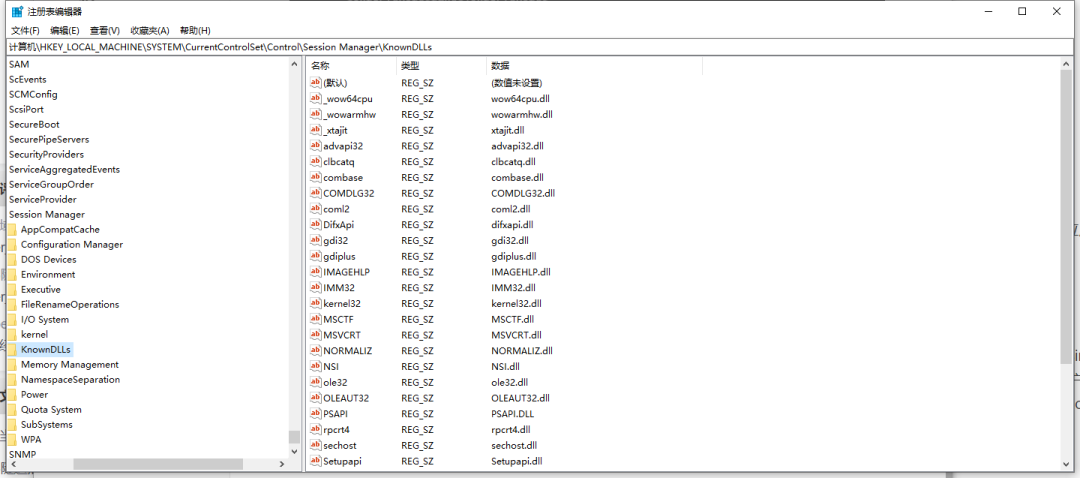
Task: Click left arrow of tree horizontal scrollbar
Action: click(12, 465)
